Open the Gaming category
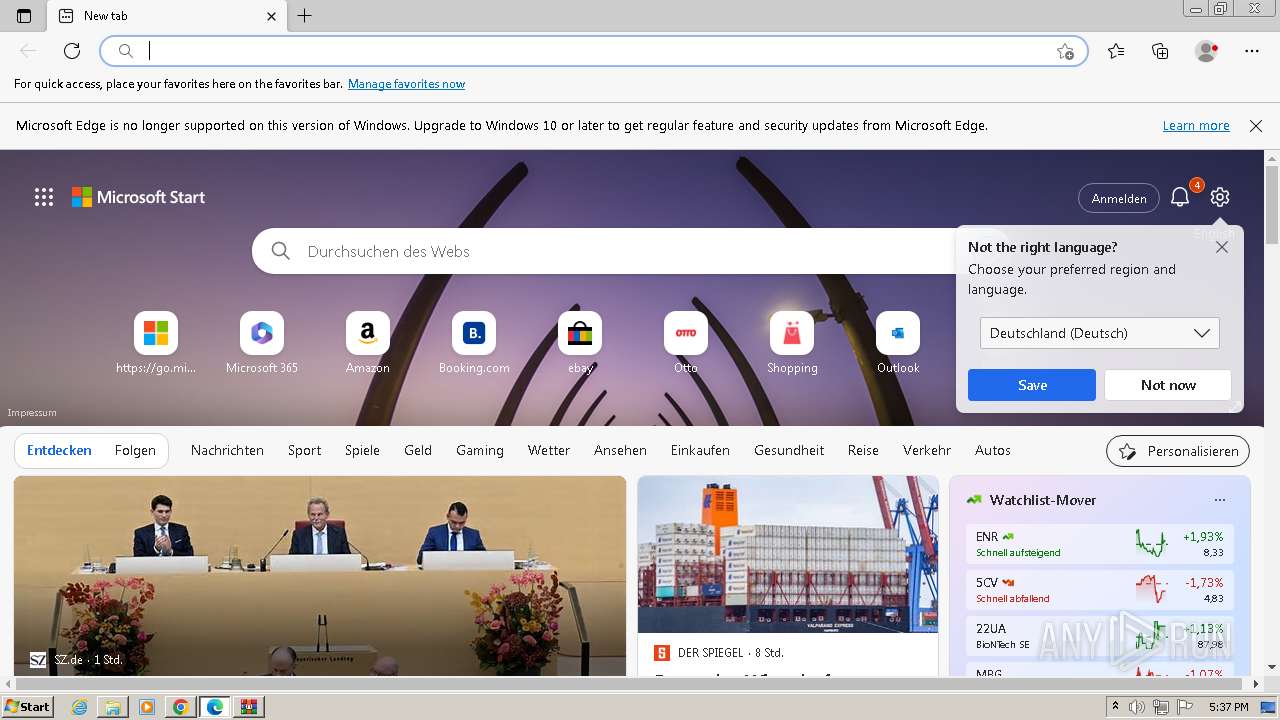 (x=480, y=451)
